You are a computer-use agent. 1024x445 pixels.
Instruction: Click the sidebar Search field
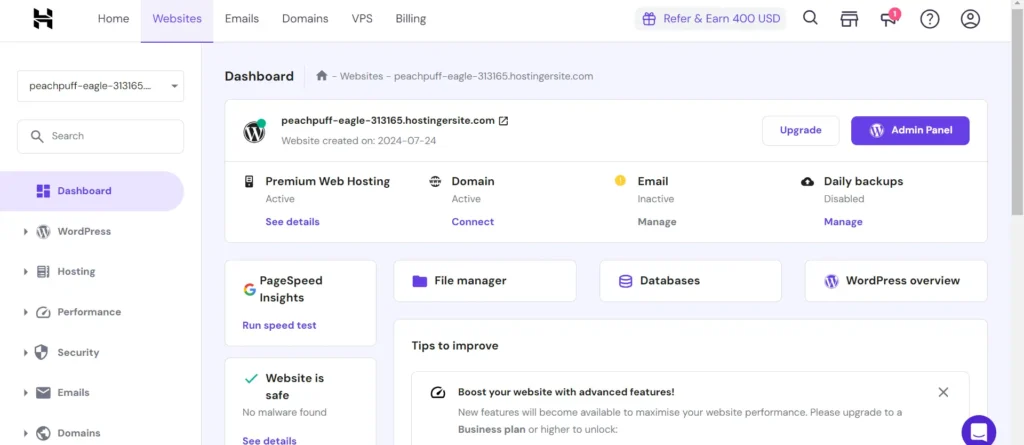pyautogui.click(x=101, y=136)
